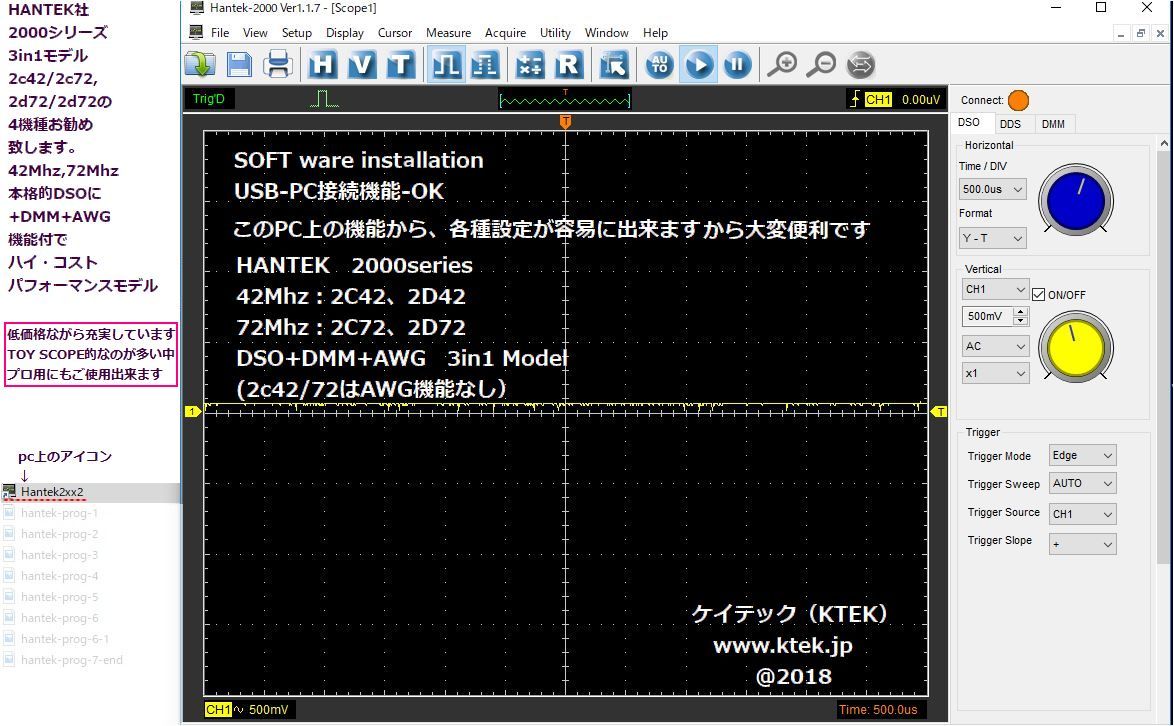The image size is (1174, 726).
Task: Print using the printer toolbar icon
Action: pos(278,64)
